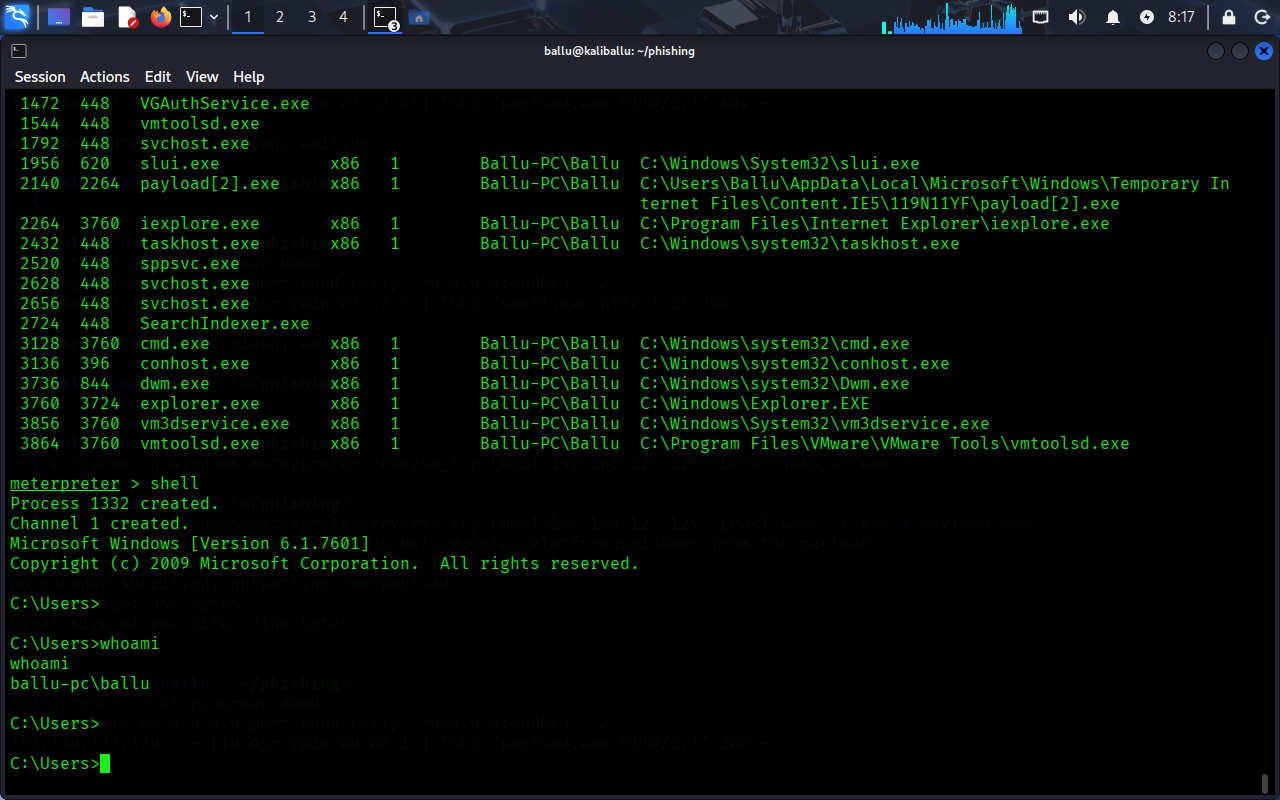Click the show desktop panel icon
This screenshot has width=1280, height=800.
coord(59,17)
